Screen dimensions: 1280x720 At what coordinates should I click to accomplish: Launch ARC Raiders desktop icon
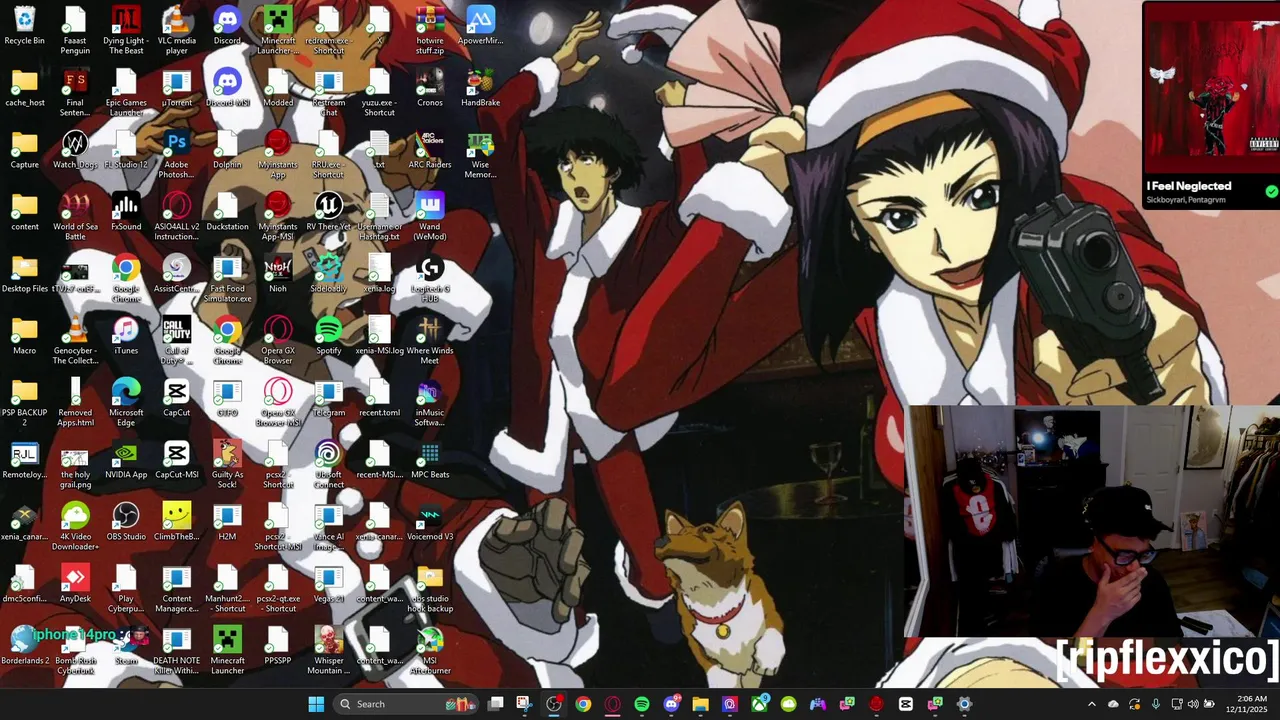point(430,150)
